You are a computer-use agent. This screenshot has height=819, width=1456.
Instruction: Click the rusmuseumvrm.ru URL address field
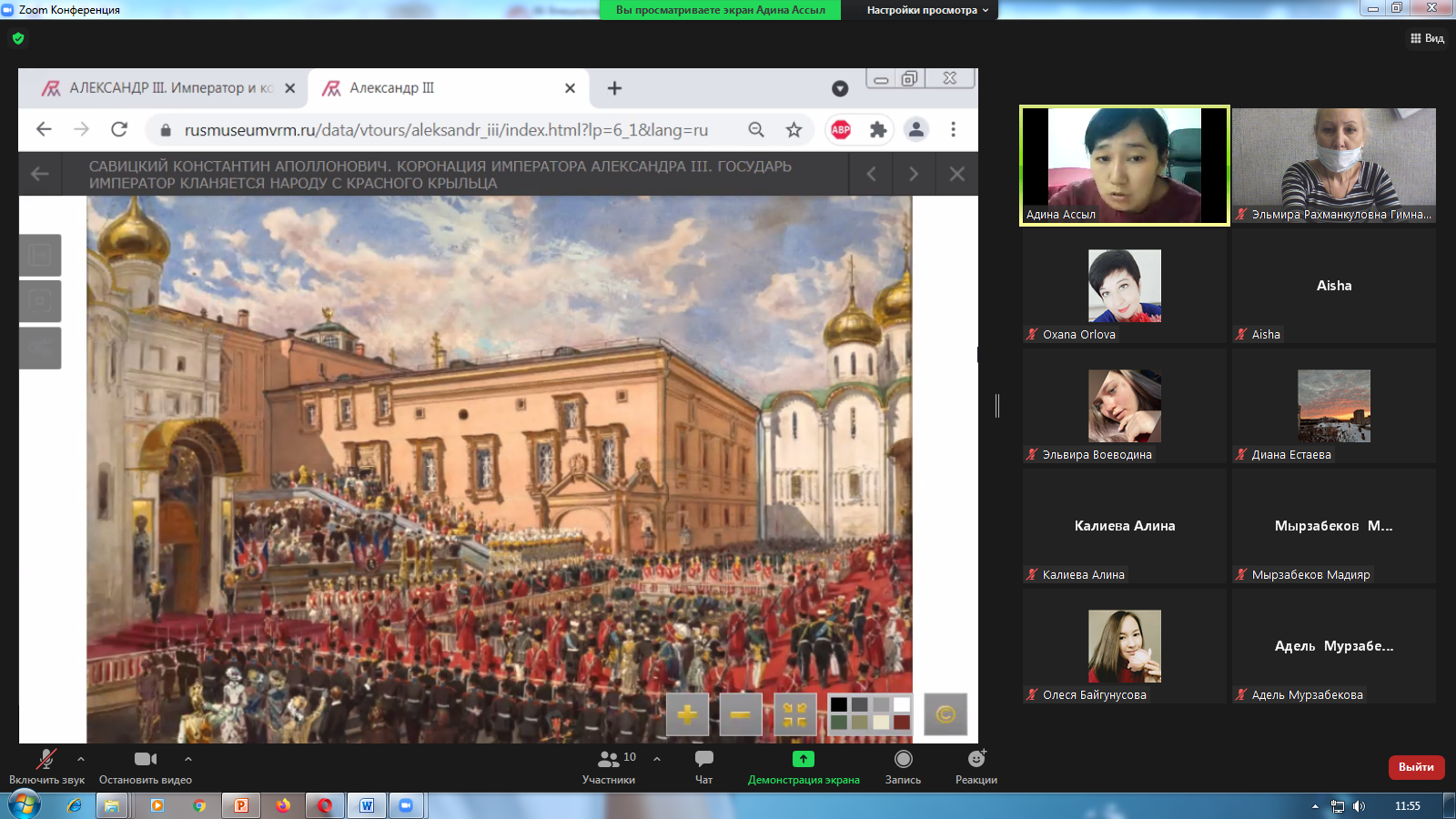[446, 130]
